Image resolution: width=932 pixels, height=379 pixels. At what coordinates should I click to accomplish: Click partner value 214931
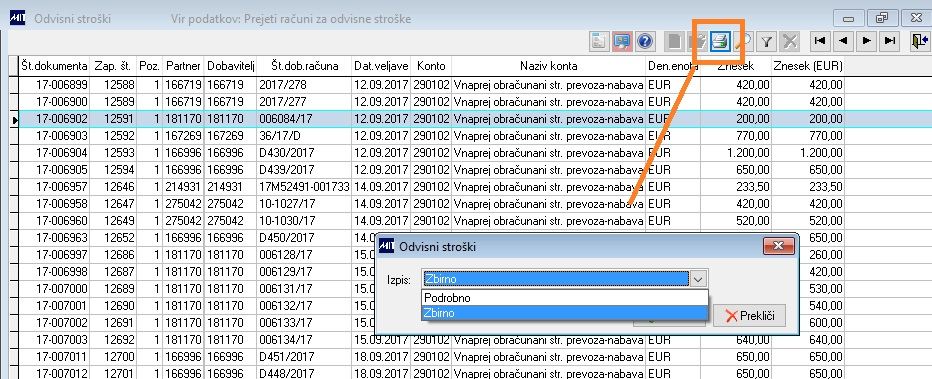(x=184, y=187)
